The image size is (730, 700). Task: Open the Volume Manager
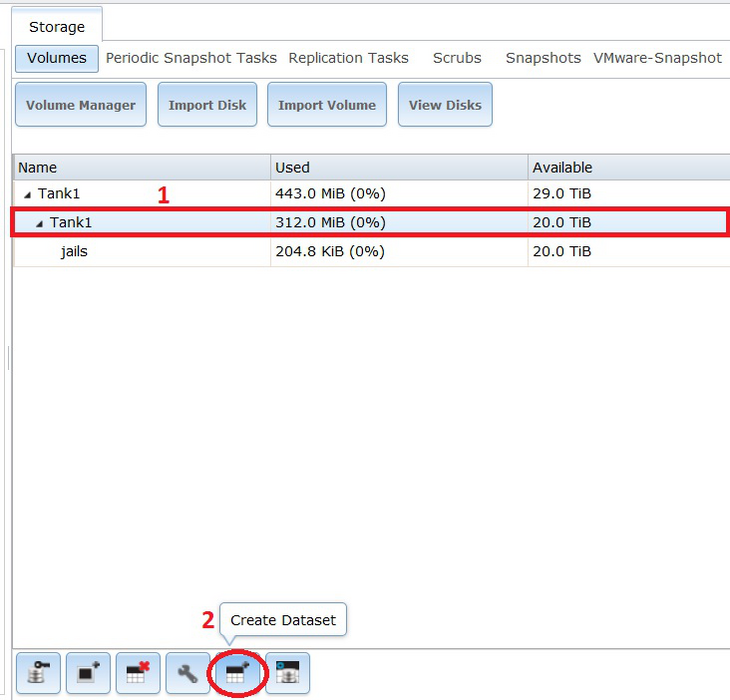(x=81, y=105)
